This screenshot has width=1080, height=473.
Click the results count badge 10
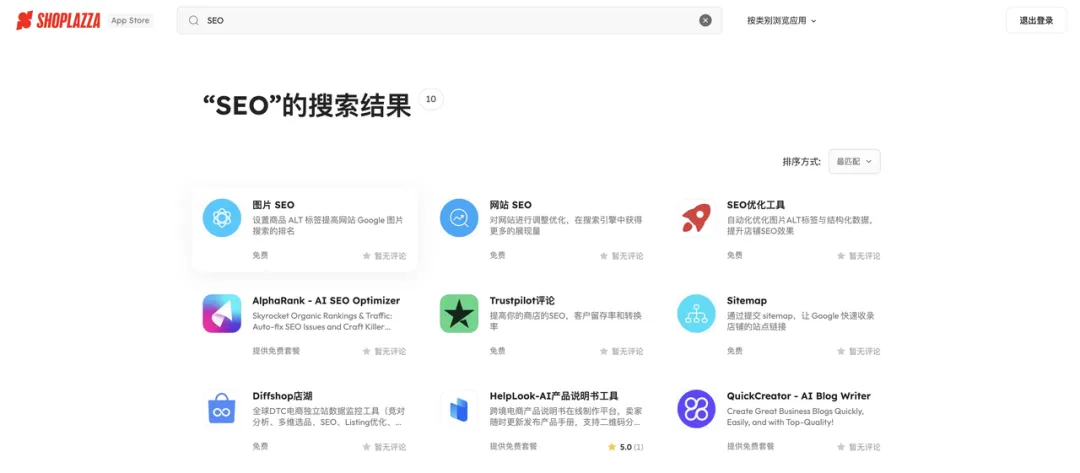tap(431, 99)
